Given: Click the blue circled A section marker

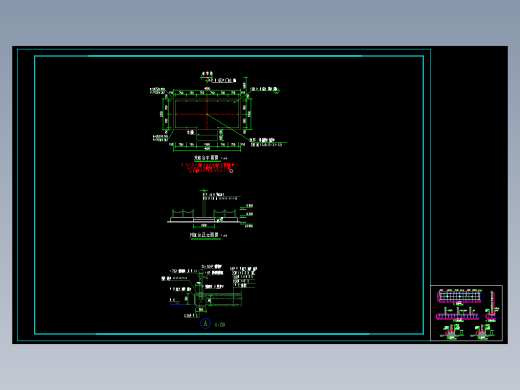Looking at the screenshot, I should coord(205,323).
